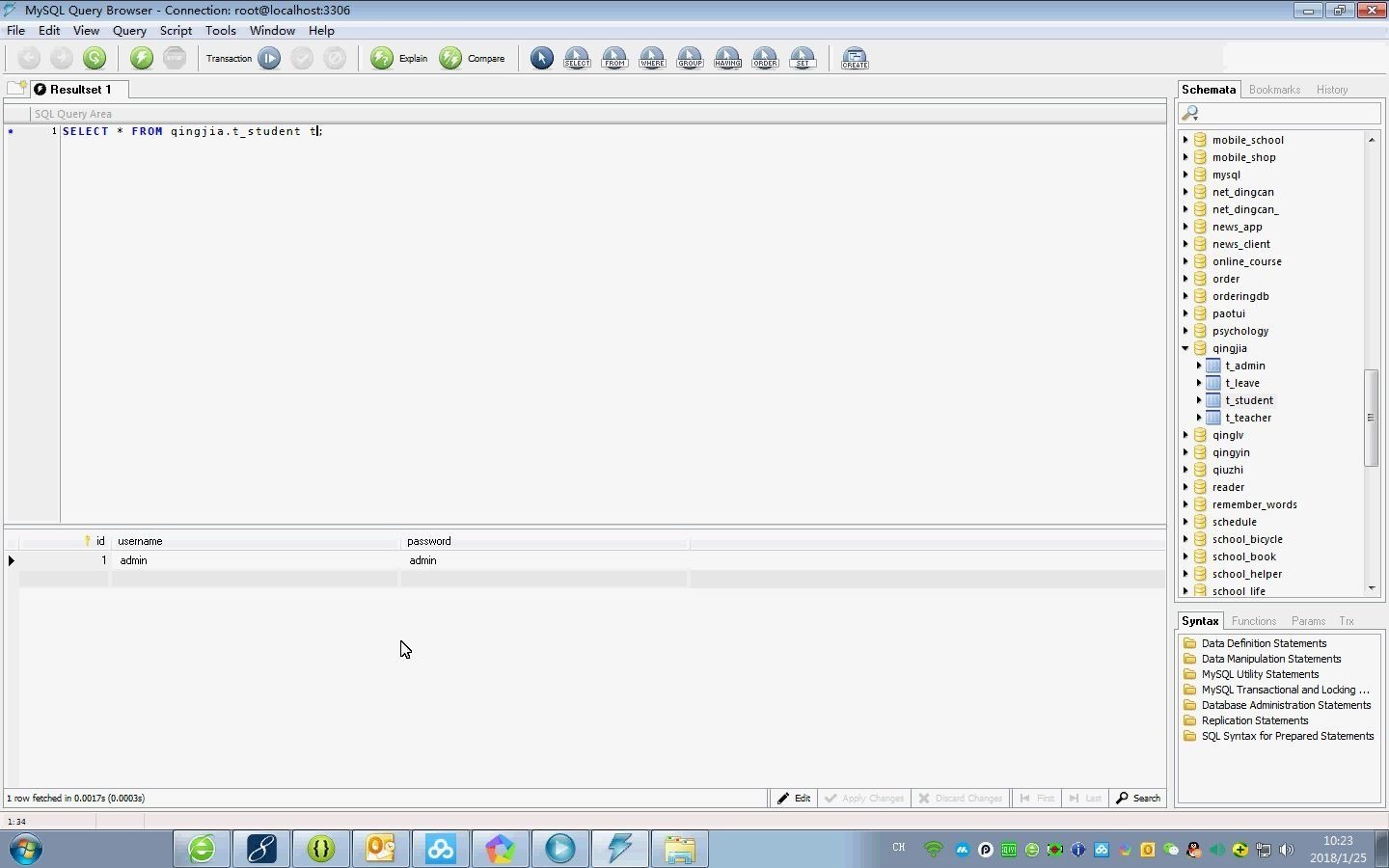Viewport: 1389px width, 868px height.
Task: Switch to the History tab
Action: 1332,90
